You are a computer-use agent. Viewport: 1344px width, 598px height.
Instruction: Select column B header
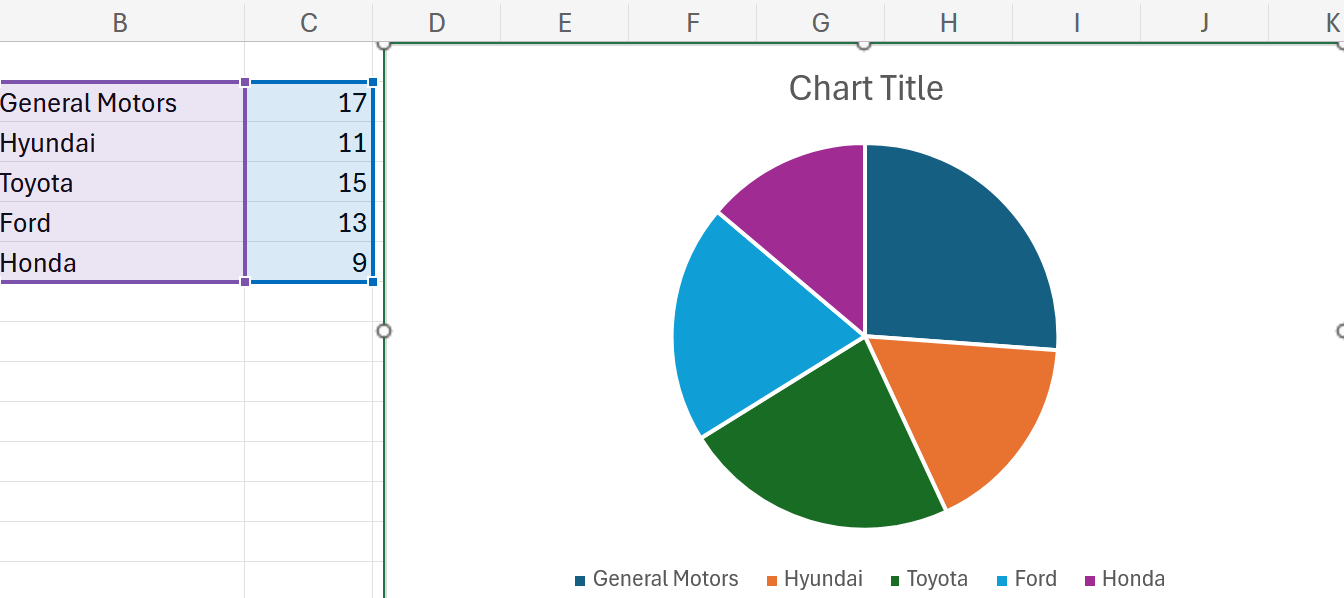[120, 21]
